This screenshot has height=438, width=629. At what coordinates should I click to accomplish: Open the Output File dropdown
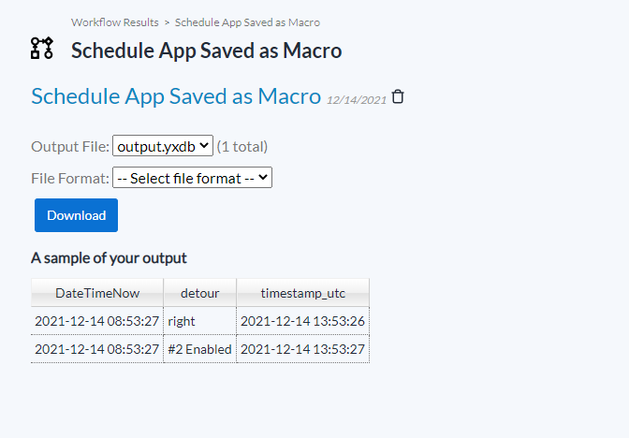[162, 146]
